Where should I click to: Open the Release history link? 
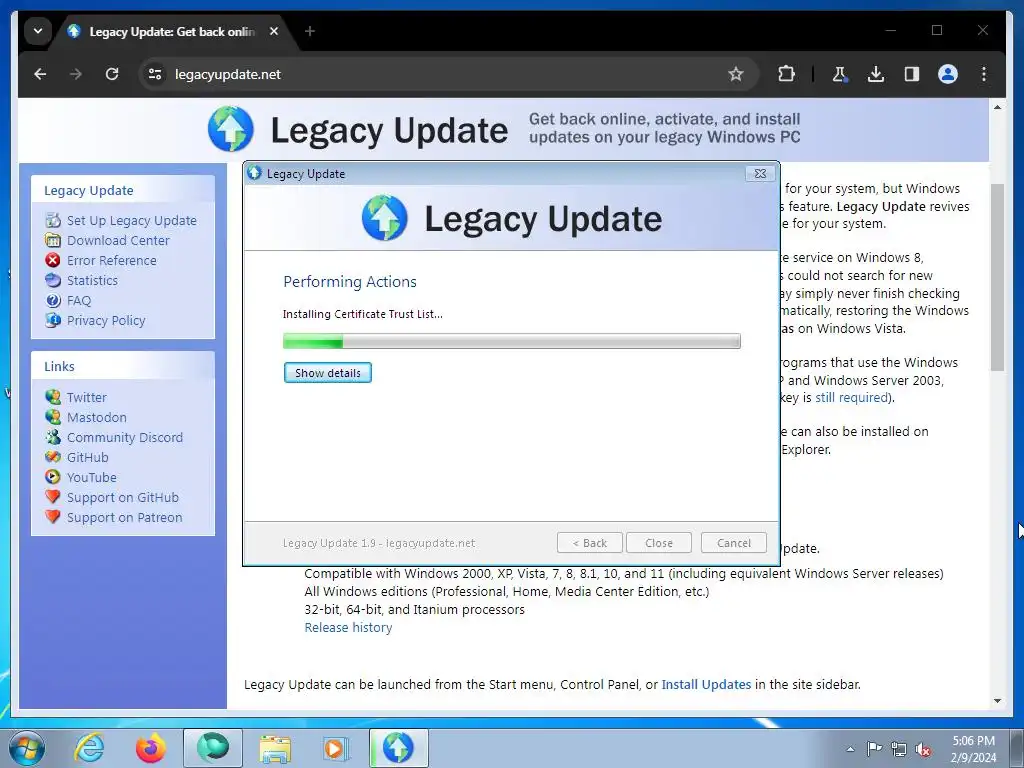pos(348,627)
